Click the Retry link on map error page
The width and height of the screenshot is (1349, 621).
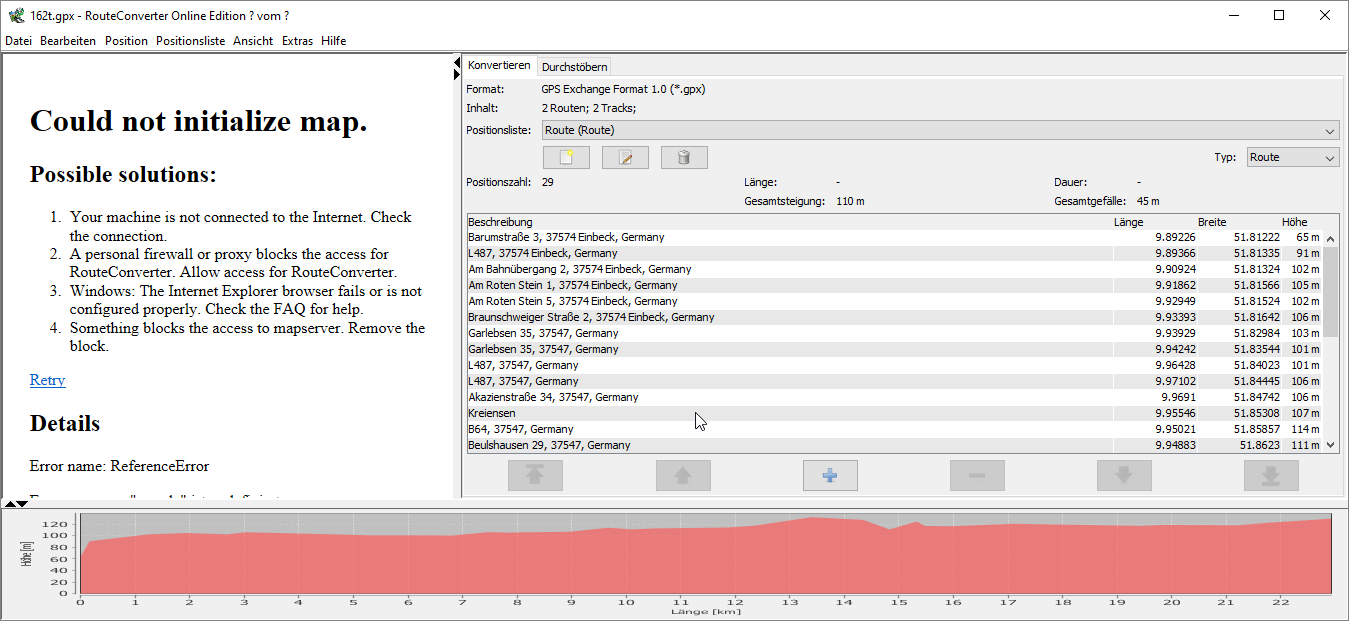tap(48, 380)
